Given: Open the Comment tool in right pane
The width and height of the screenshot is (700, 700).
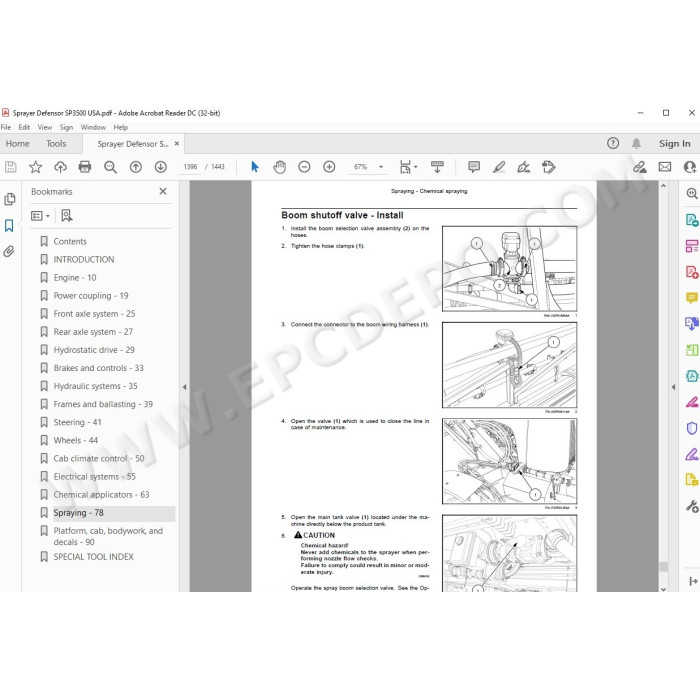Looking at the screenshot, I should pos(692,297).
